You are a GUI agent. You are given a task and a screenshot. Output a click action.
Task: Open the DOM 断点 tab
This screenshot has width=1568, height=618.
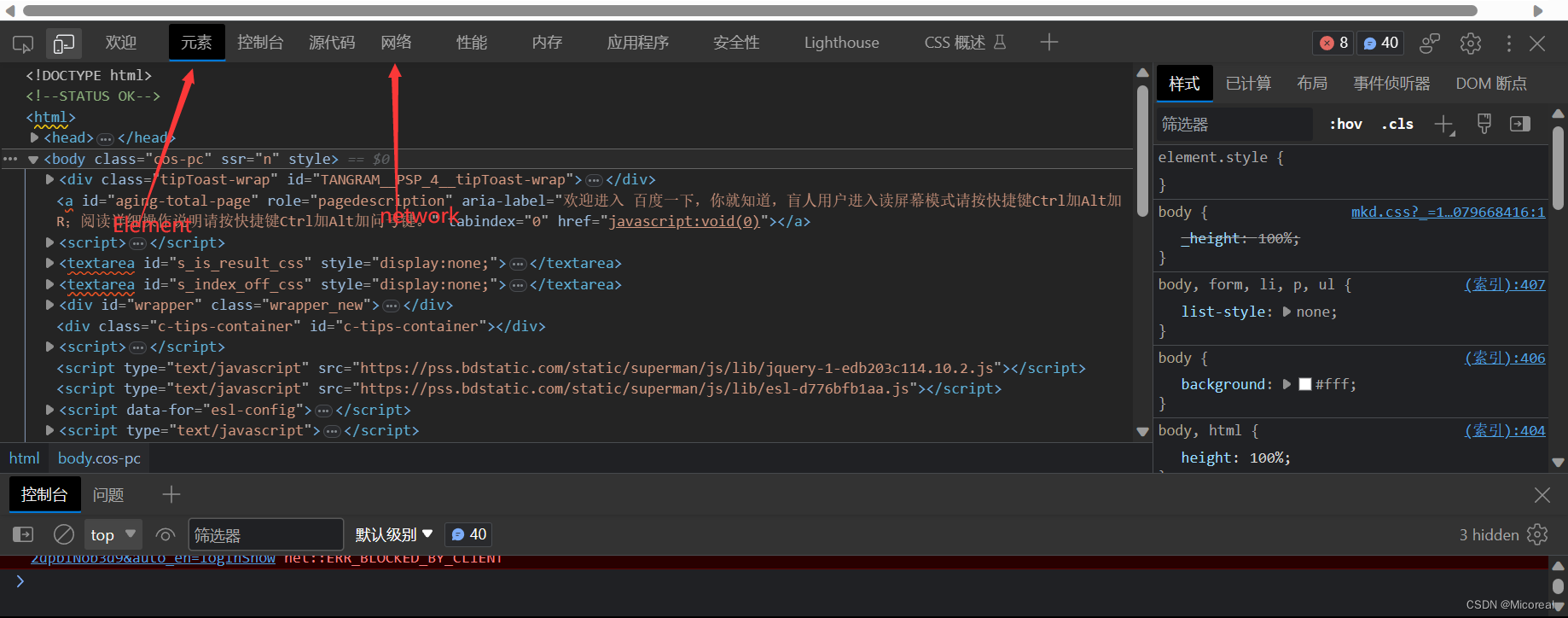(1491, 84)
